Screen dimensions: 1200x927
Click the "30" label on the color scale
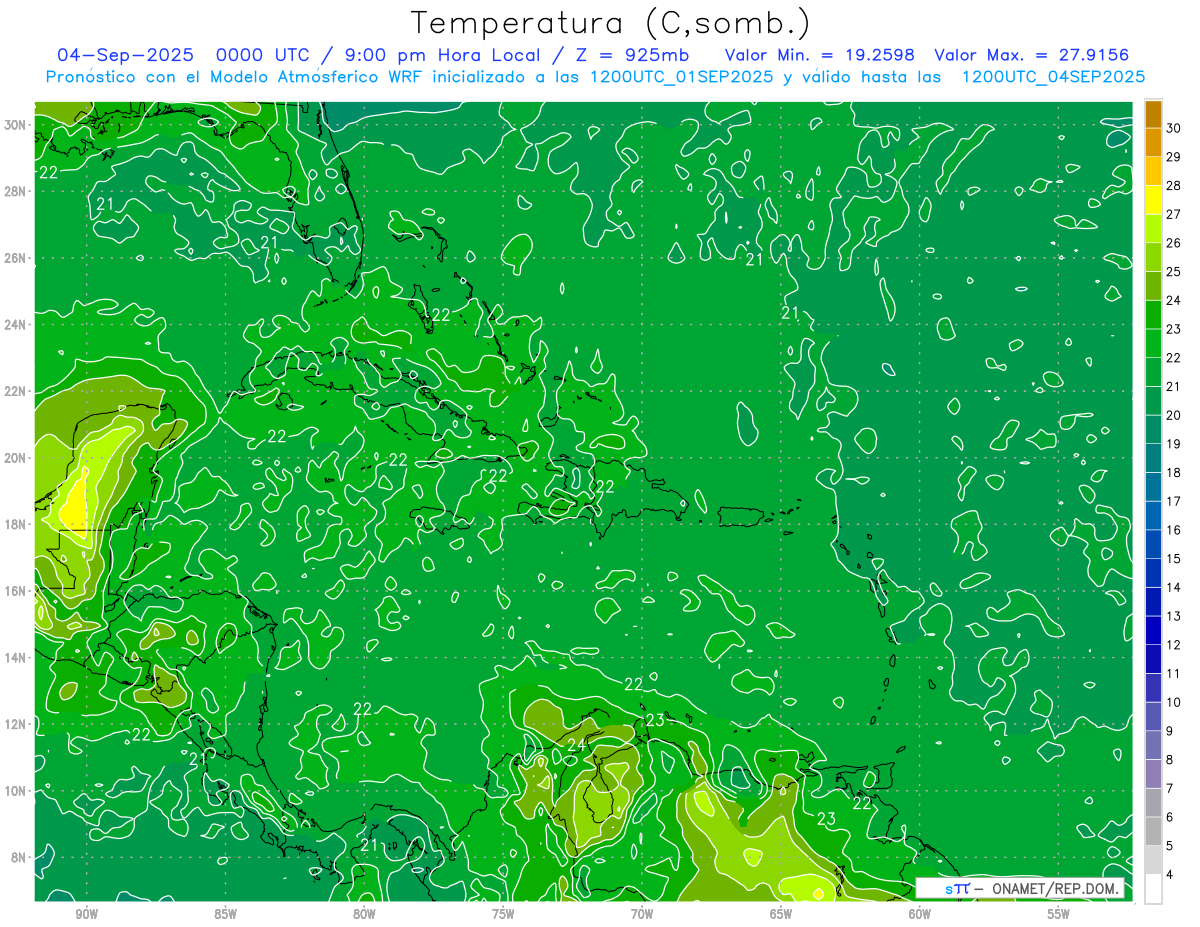coord(1174,127)
